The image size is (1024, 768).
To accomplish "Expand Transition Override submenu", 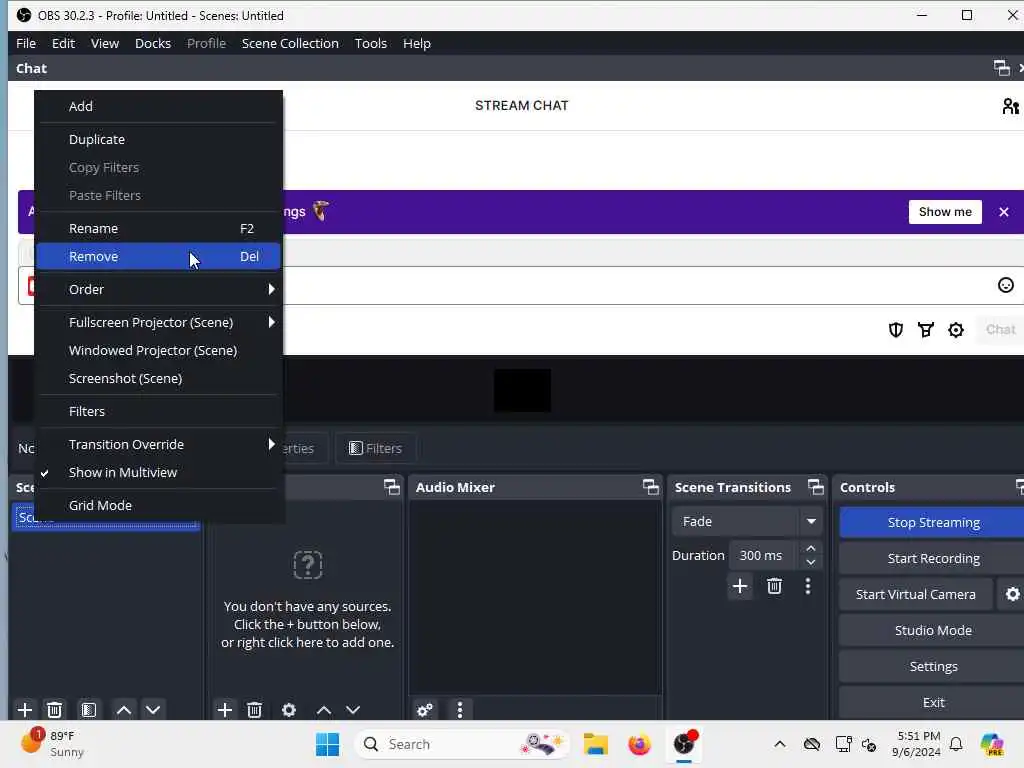I will (x=159, y=444).
